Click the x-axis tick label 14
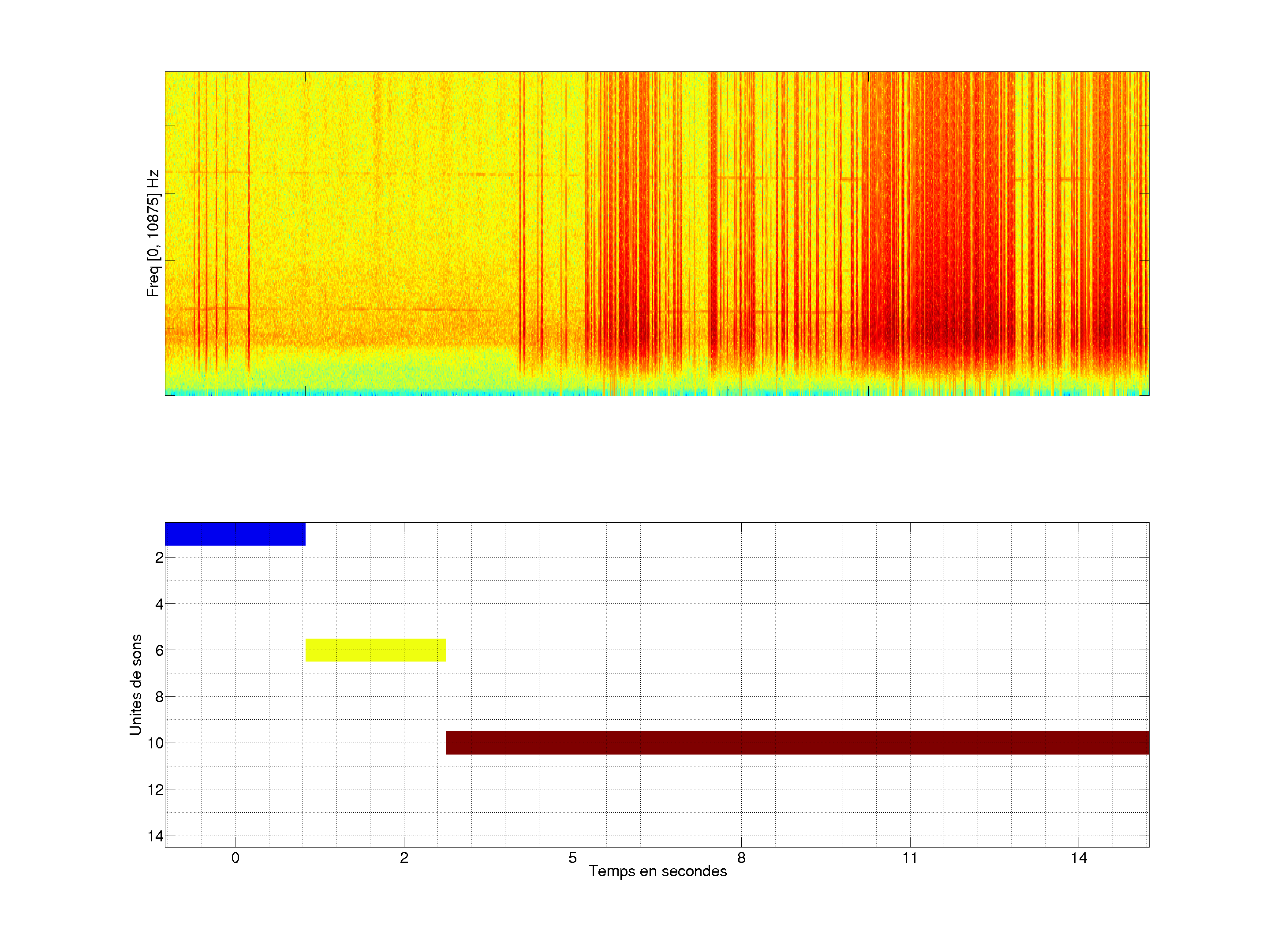Viewport: 1270px width, 952px height. [x=1079, y=858]
